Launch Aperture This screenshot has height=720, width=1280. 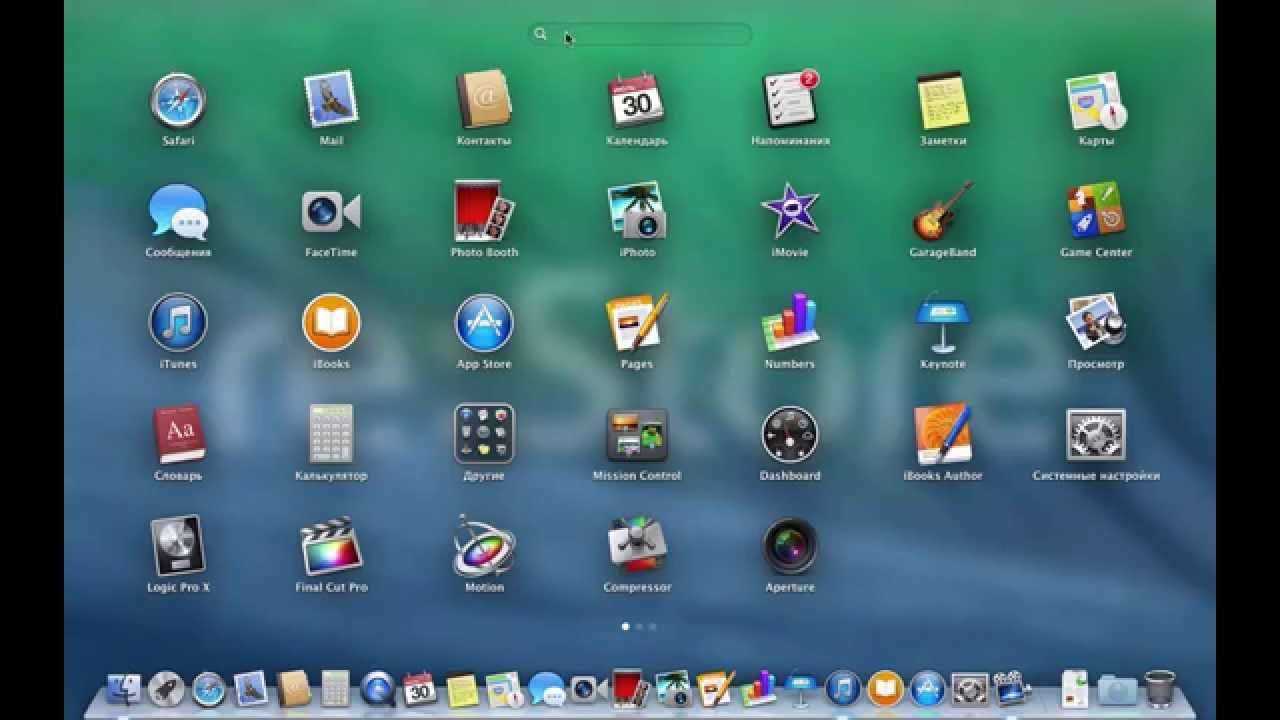pos(790,545)
